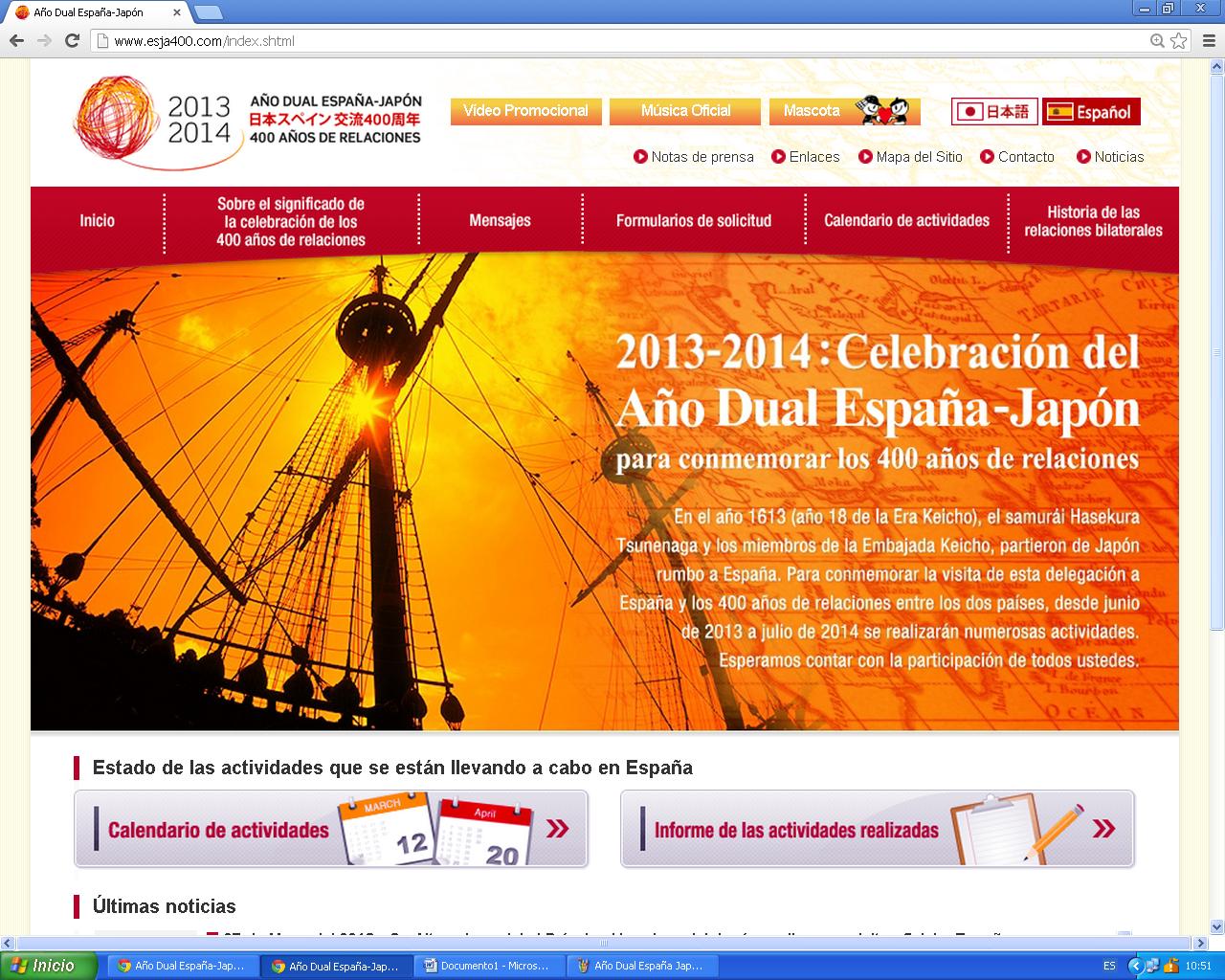Open Informe de las actividades realizadas banner
The width and height of the screenshot is (1225, 980).
point(877,829)
